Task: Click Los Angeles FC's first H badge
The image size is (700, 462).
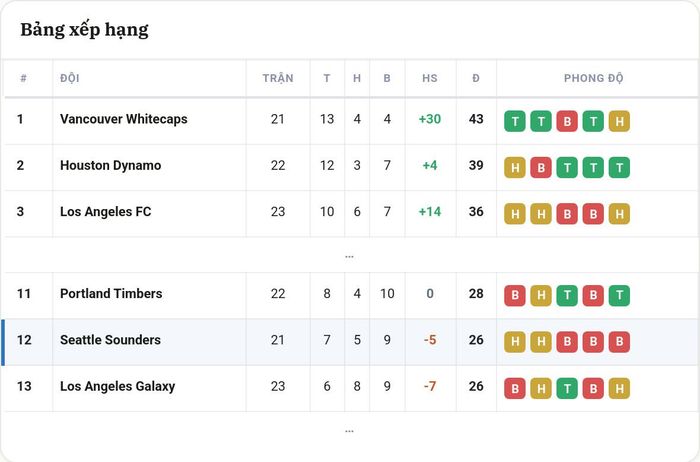Action: pyautogui.click(x=515, y=214)
